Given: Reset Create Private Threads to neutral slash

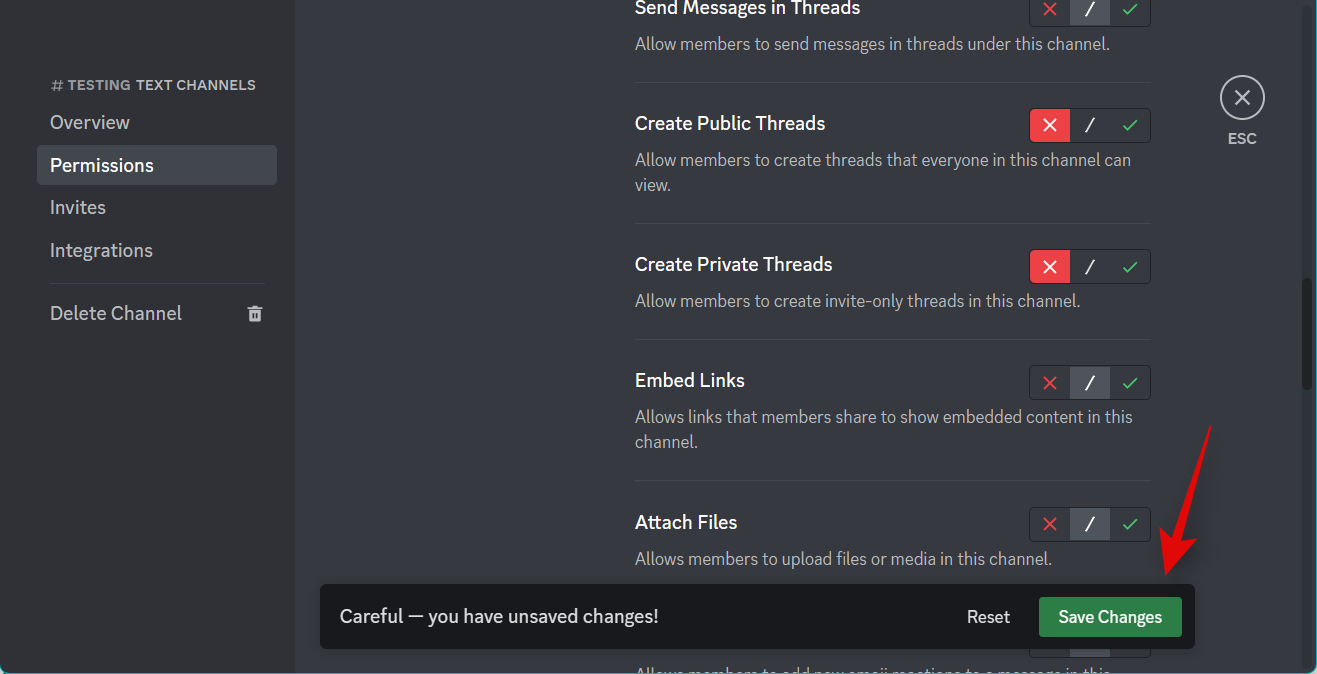Looking at the screenshot, I should (x=1090, y=267).
